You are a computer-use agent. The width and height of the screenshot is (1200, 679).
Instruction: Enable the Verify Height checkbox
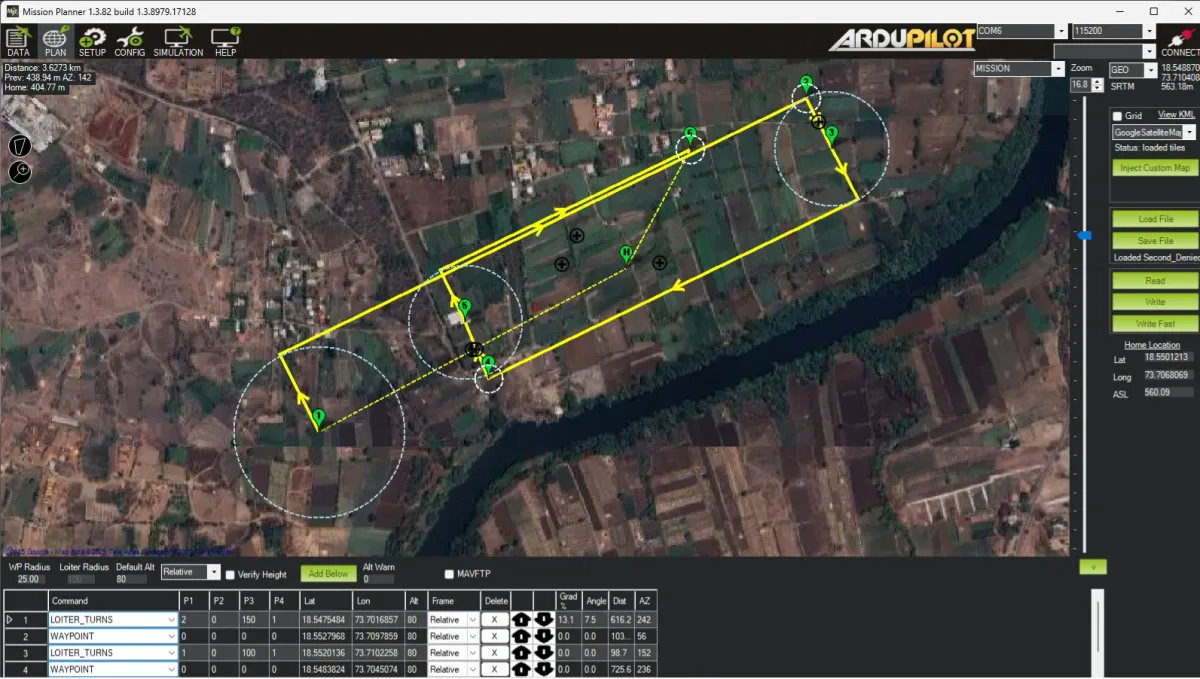tap(230, 575)
